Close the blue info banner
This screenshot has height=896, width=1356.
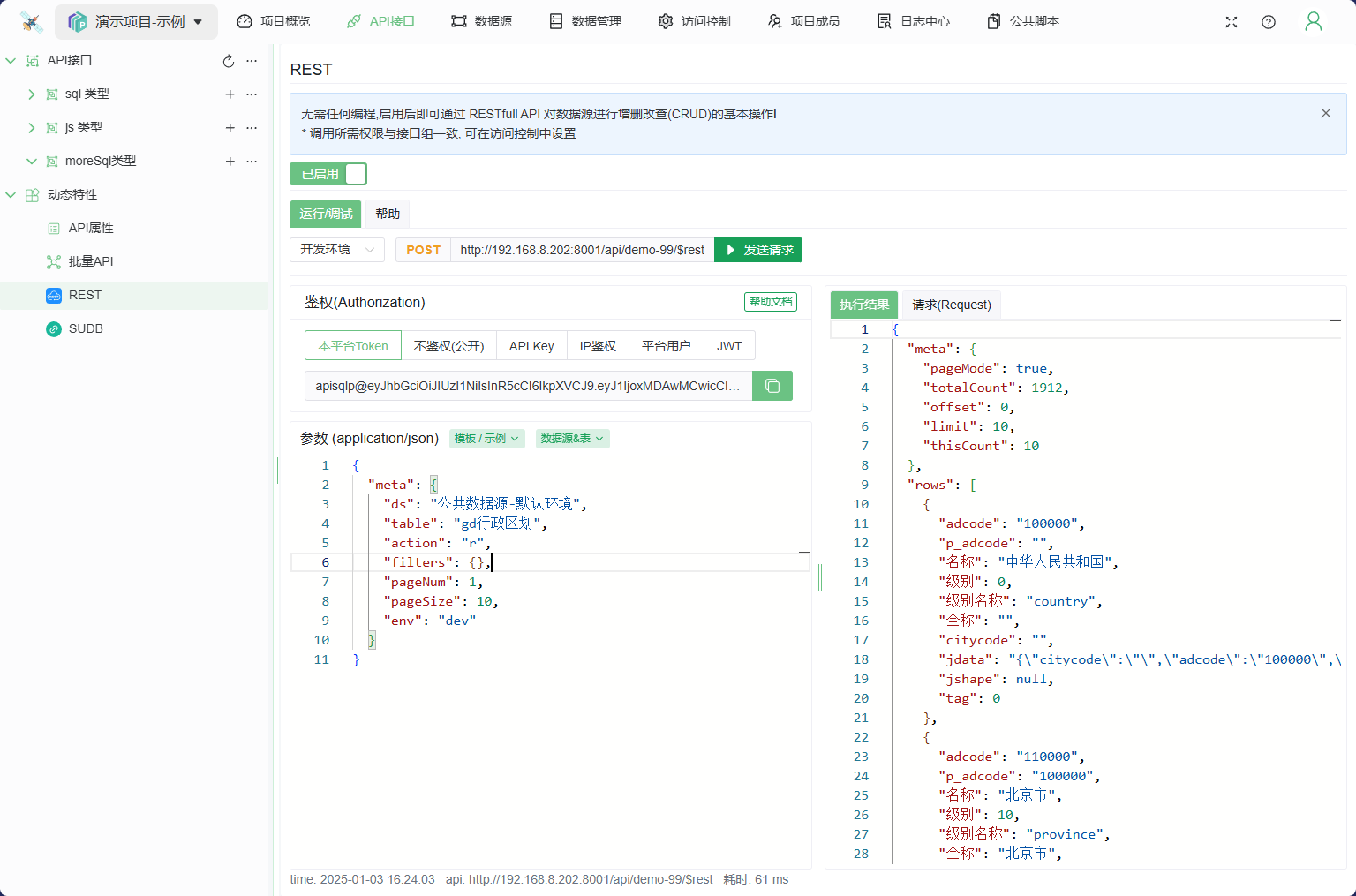(x=1325, y=113)
